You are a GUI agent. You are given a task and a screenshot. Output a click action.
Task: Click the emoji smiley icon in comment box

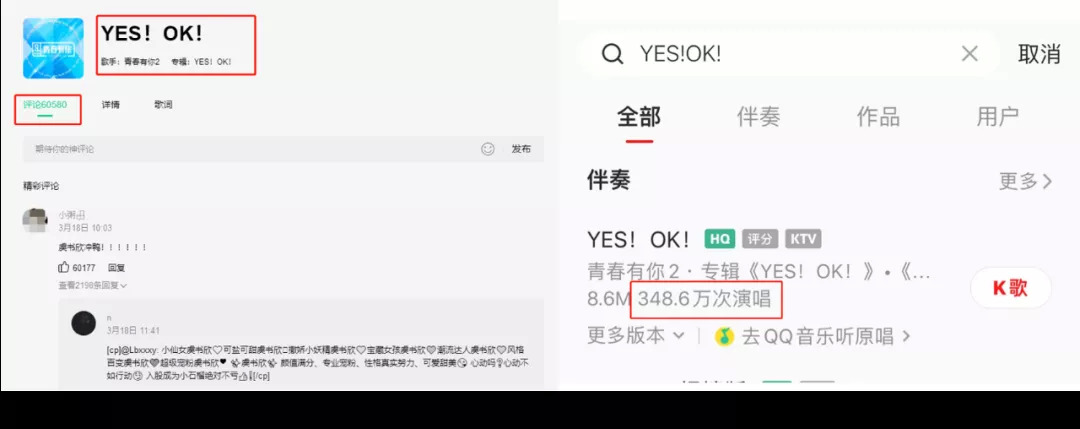(x=488, y=149)
